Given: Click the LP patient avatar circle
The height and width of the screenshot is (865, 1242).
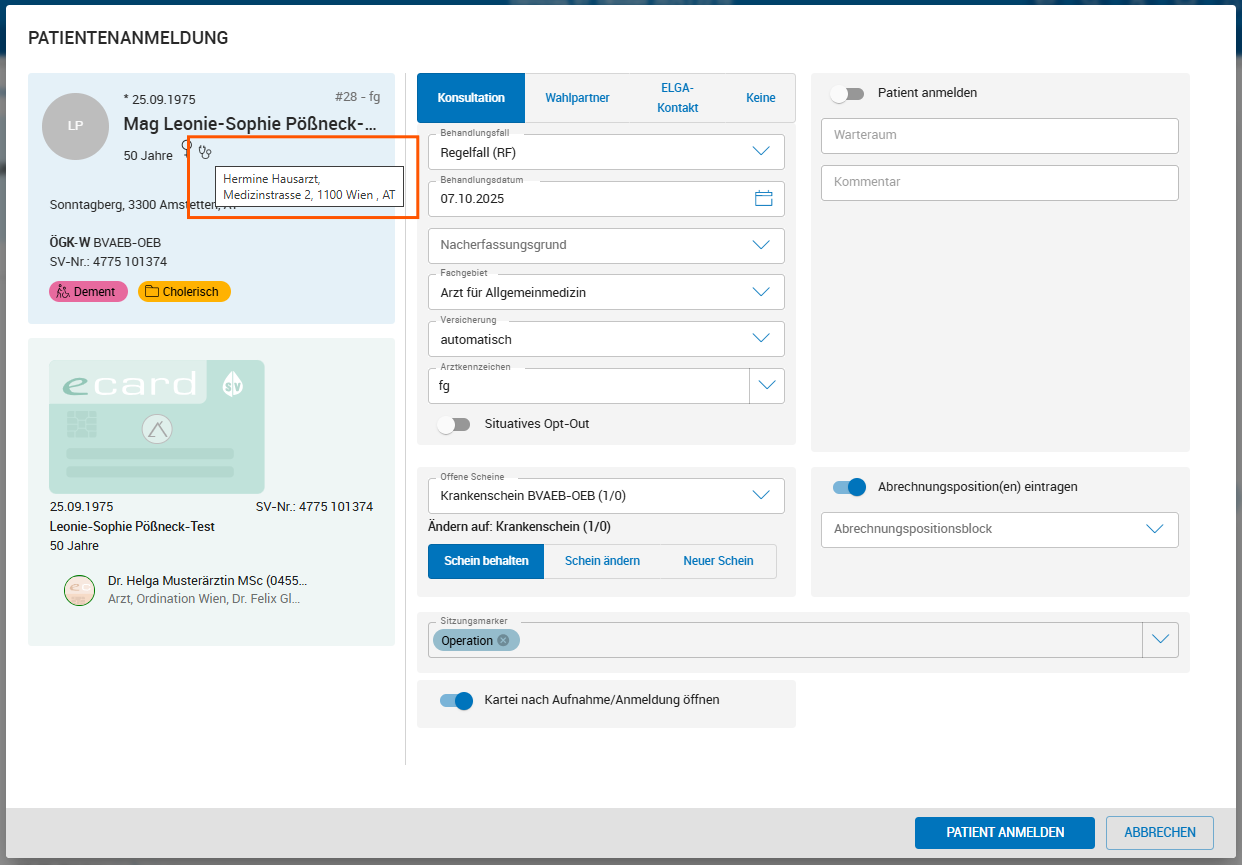Looking at the screenshot, I should [75, 126].
